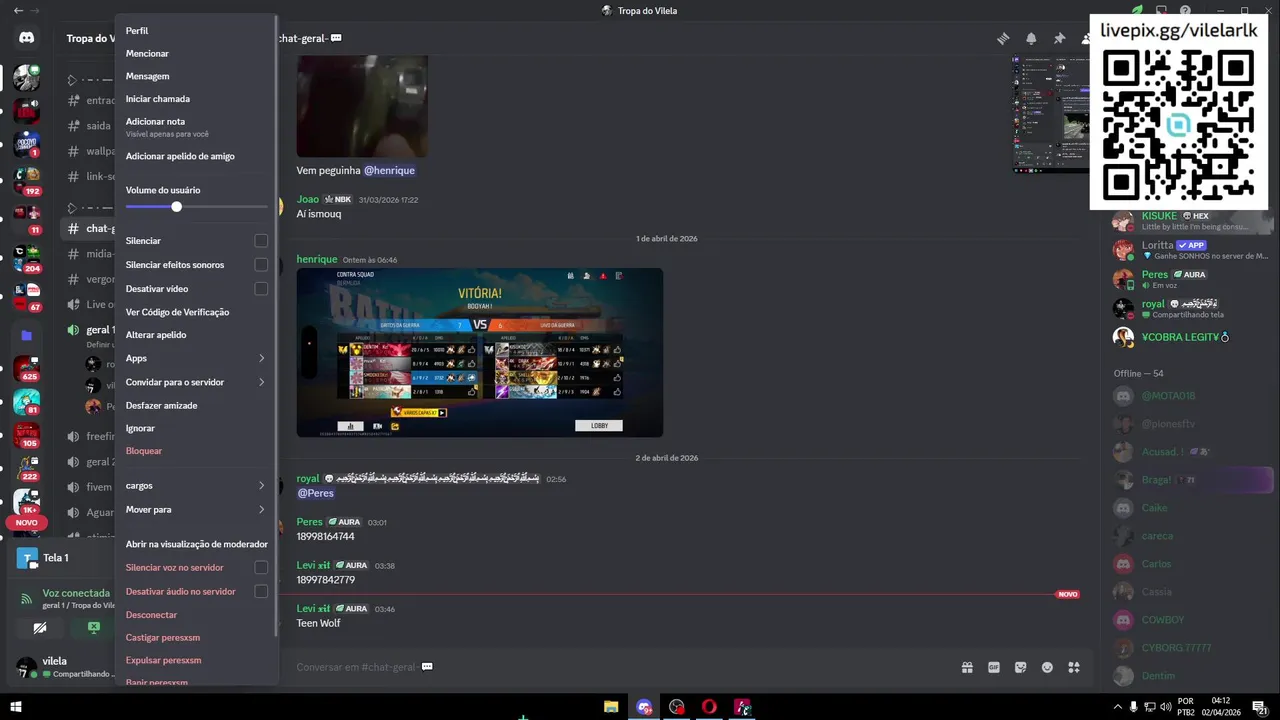Screen dimensions: 1280x720
Task: Select server icon with 222 badge
Action: 27,468
